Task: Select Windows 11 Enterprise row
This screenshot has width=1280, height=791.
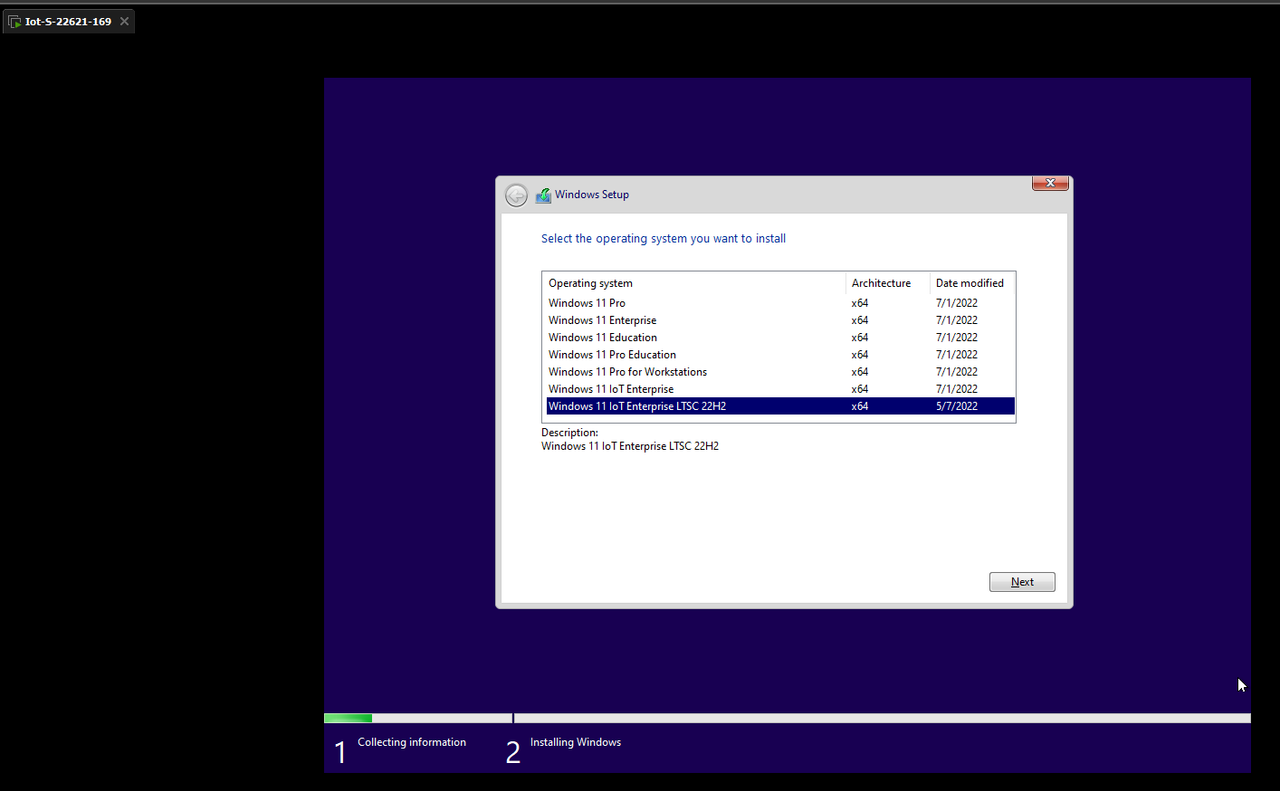Action: (x=781, y=320)
